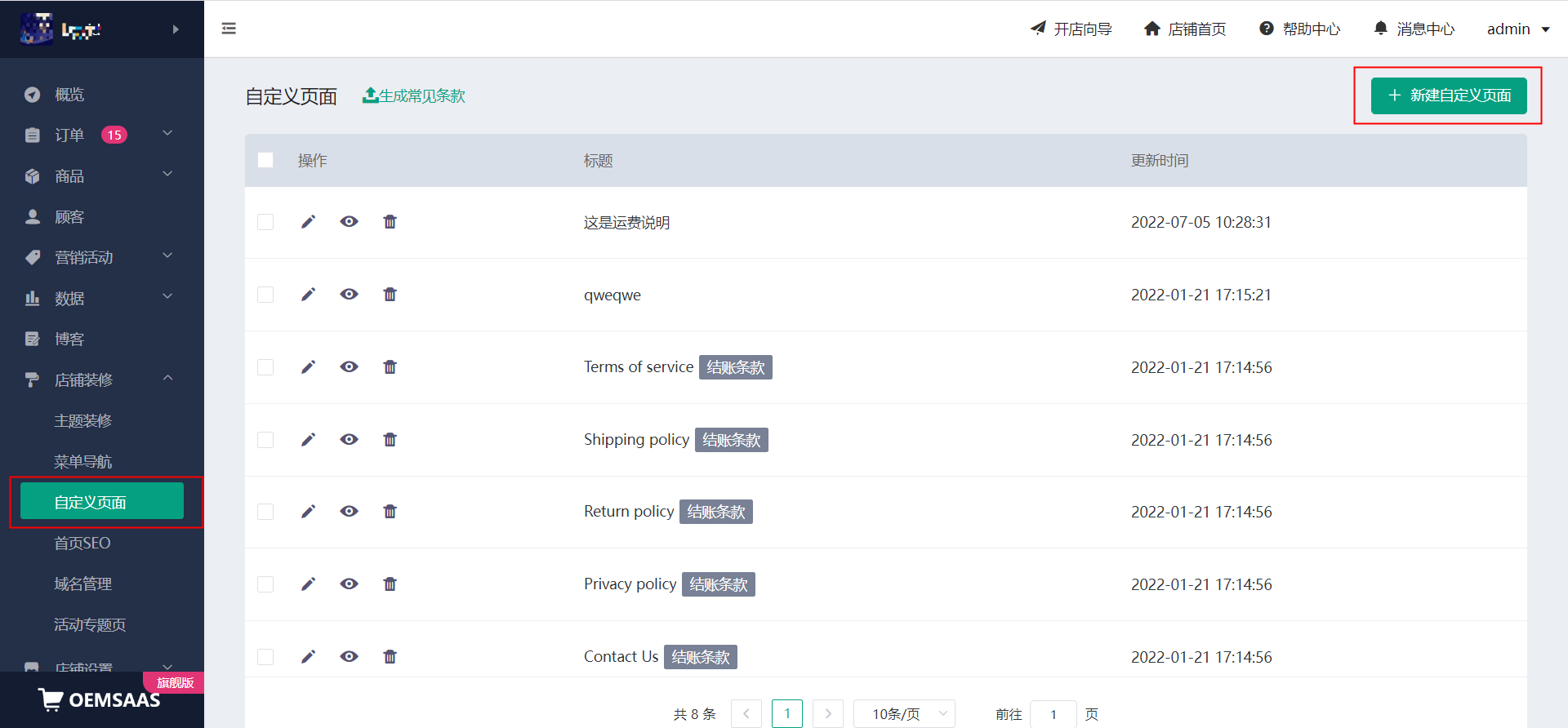Open the 开店向导 setup guide

(1071, 29)
